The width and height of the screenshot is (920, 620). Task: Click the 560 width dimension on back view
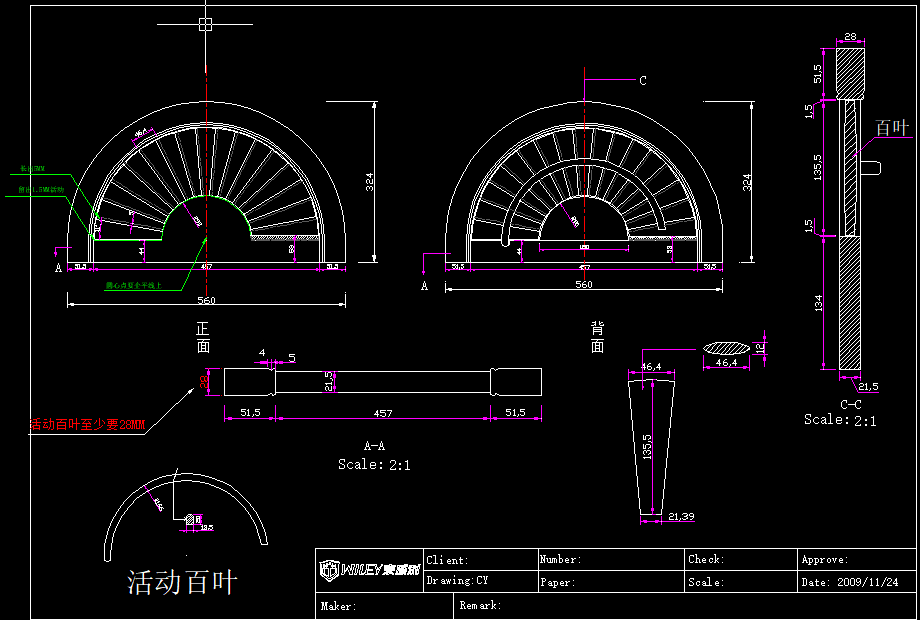pyautogui.click(x=584, y=285)
